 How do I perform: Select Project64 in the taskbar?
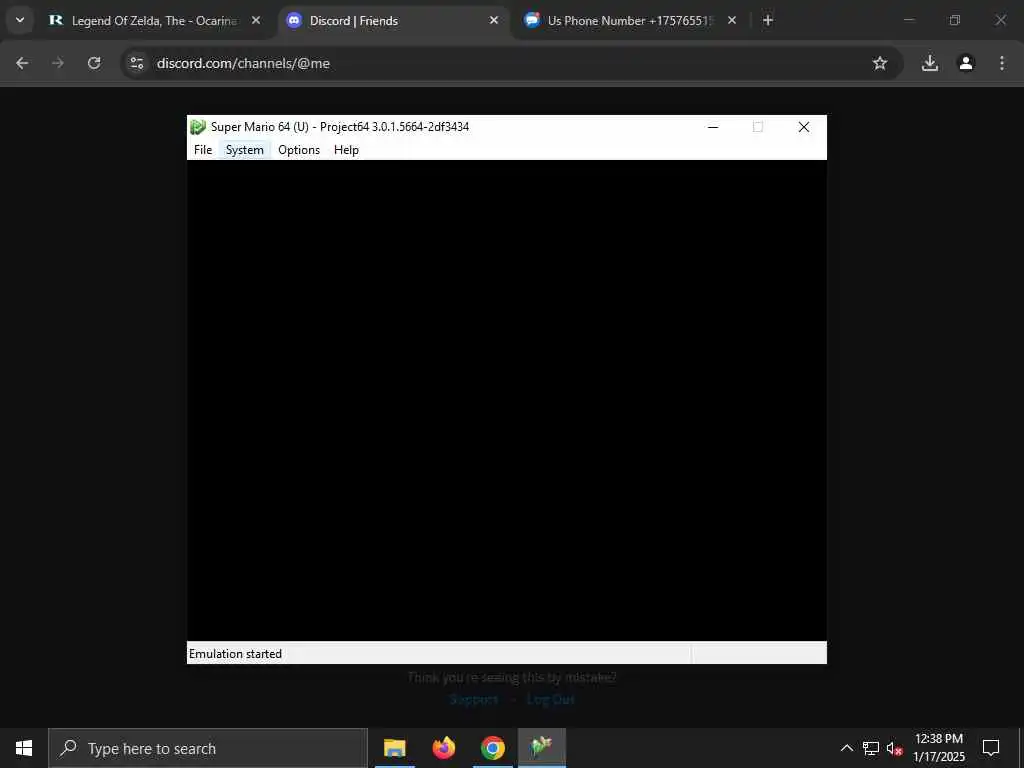point(542,748)
